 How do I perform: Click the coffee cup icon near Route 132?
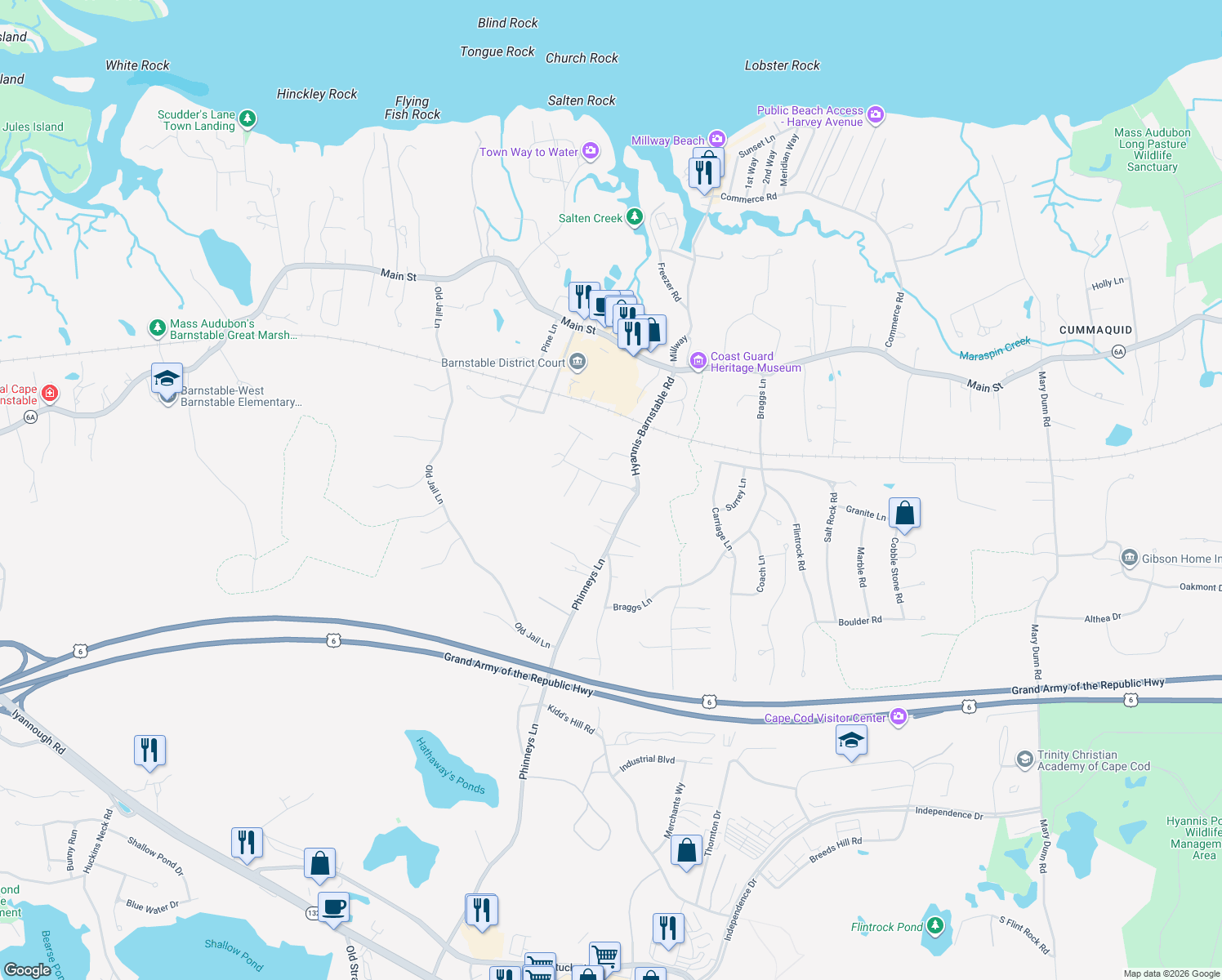tap(334, 906)
